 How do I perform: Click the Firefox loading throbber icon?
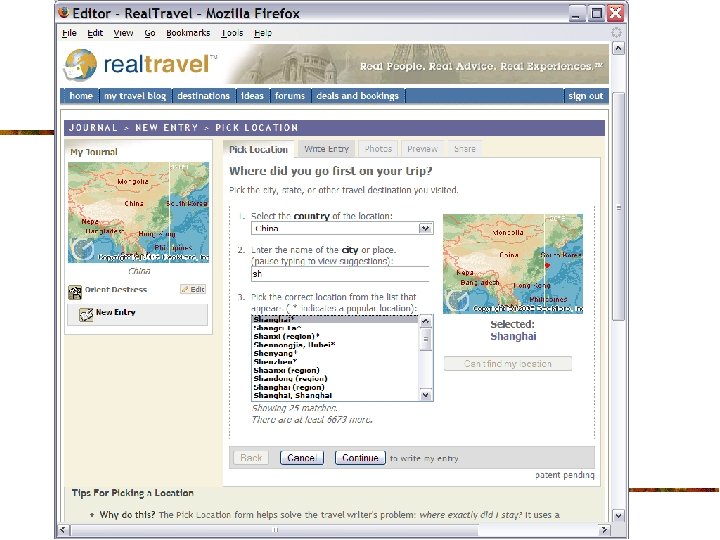617,33
